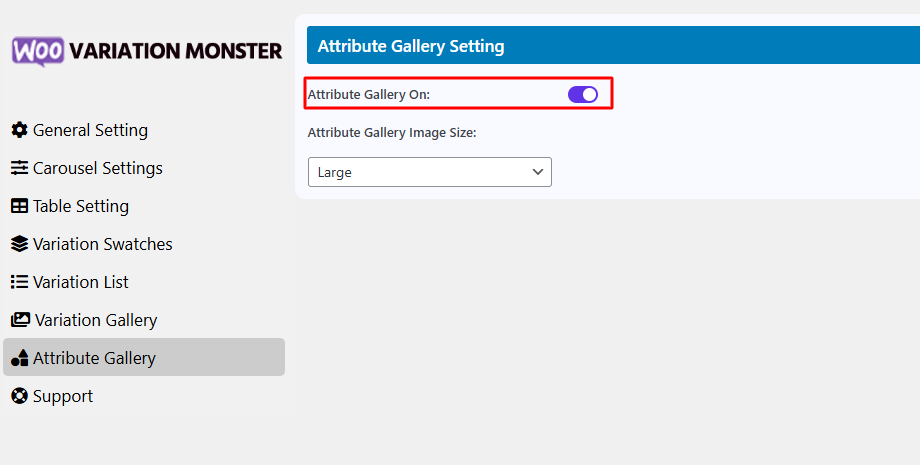Navigate to Variation Gallery settings
The width and height of the screenshot is (920, 465).
(x=95, y=320)
